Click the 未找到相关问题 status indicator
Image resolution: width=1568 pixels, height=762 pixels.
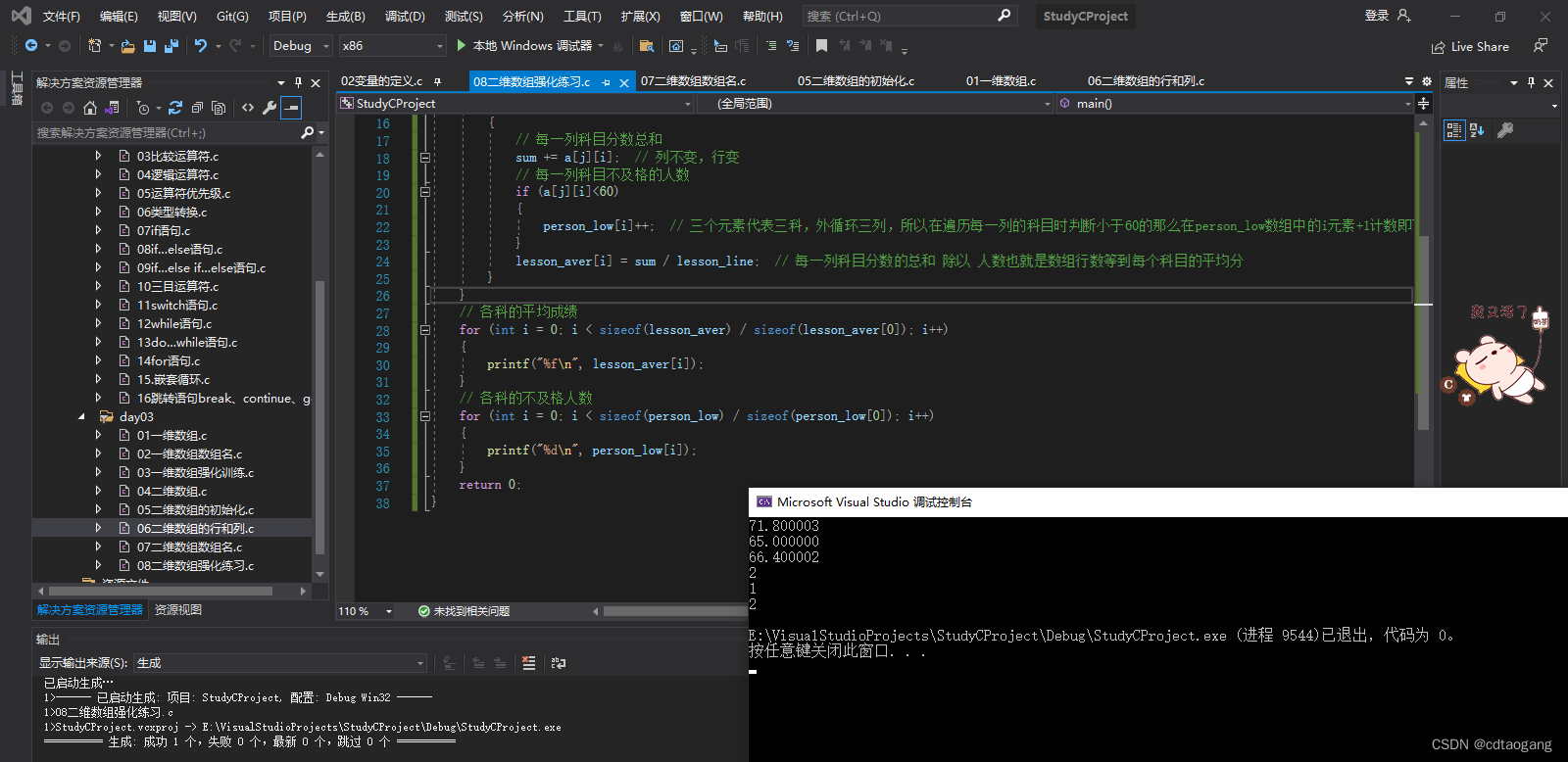pyautogui.click(x=464, y=611)
